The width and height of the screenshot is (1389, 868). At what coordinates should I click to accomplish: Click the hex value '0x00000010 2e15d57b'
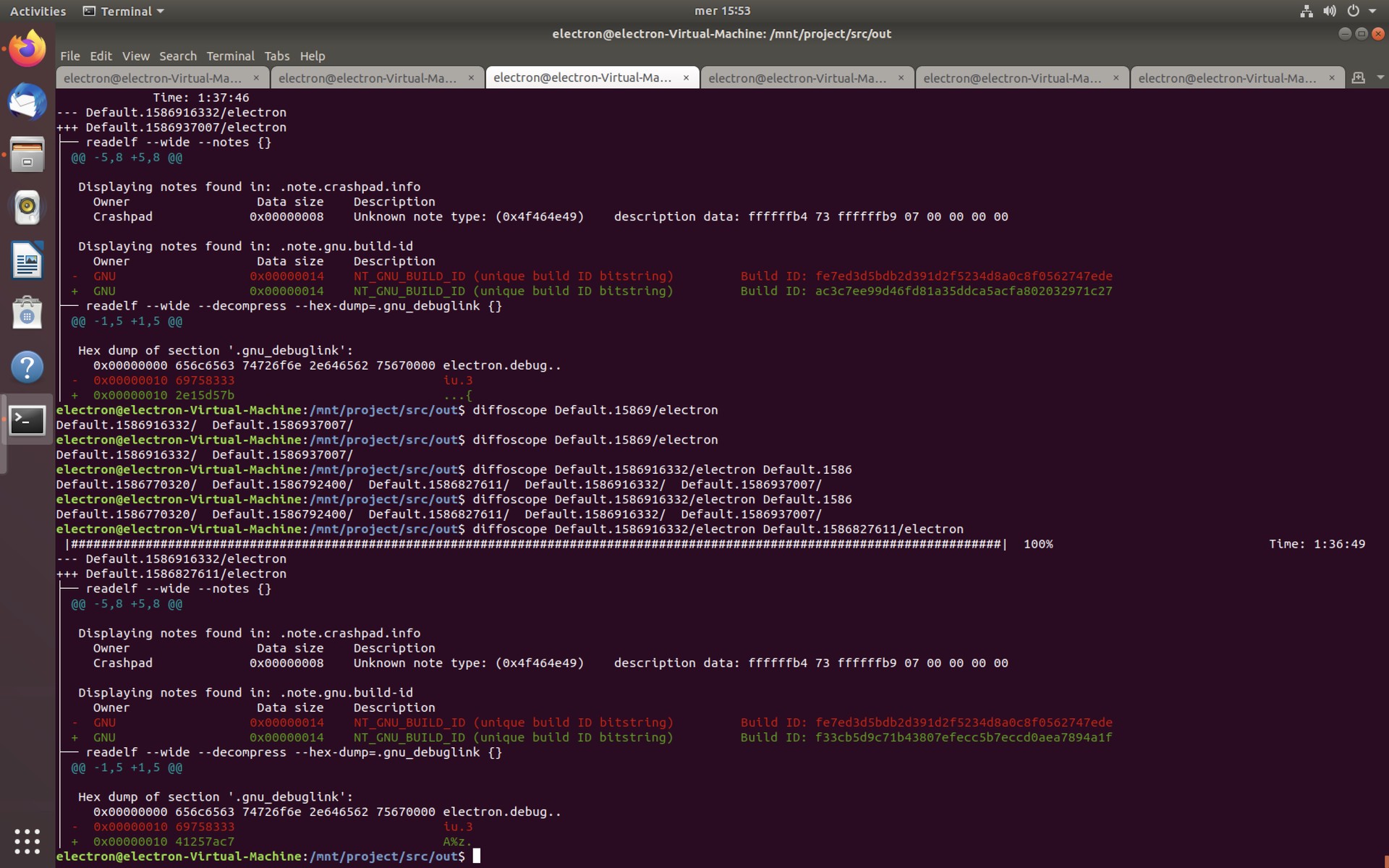pyautogui.click(x=163, y=395)
